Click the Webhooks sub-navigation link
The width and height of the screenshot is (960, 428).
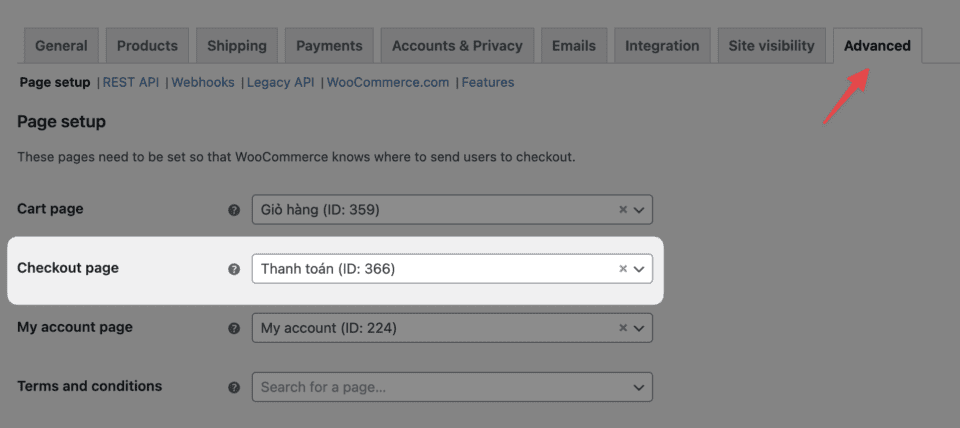click(203, 82)
